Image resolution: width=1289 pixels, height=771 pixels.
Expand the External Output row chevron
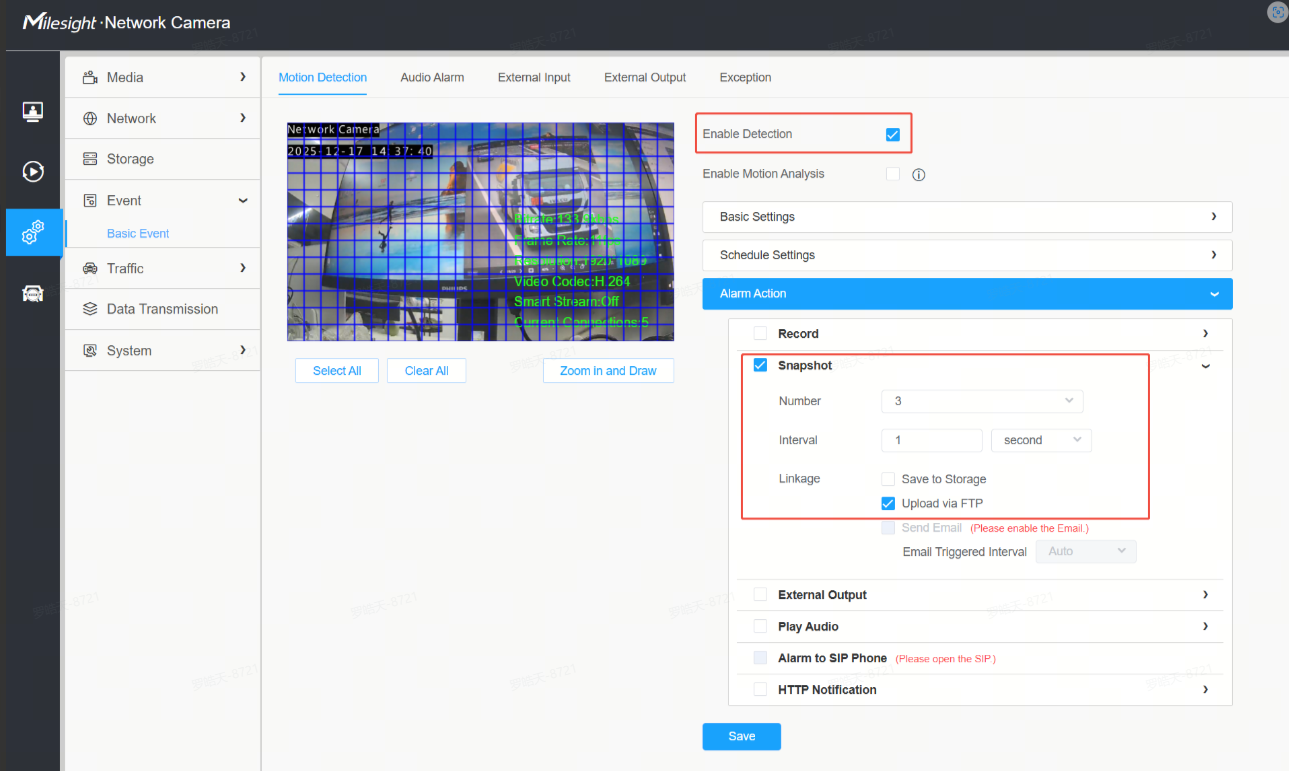coord(1205,595)
